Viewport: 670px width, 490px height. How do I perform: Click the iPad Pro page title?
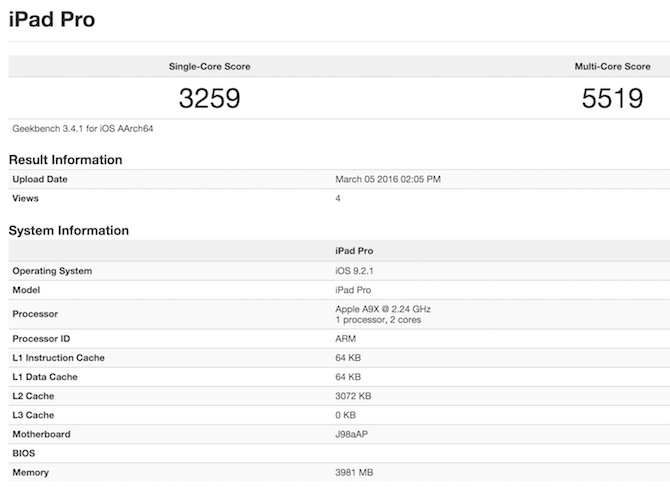tap(52, 20)
